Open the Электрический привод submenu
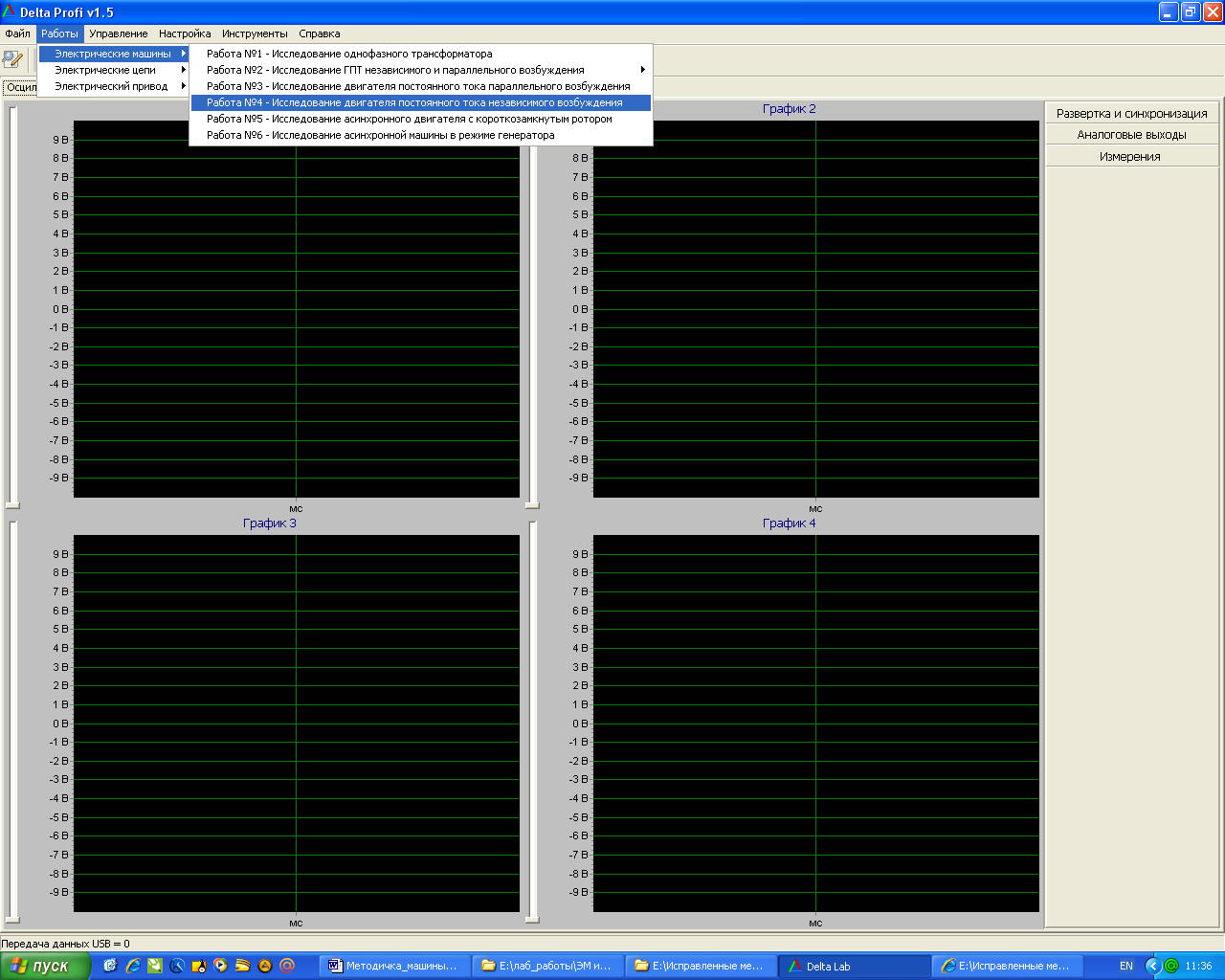This screenshot has height=980, width=1225. pyautogui.click(x=113, y=86)
